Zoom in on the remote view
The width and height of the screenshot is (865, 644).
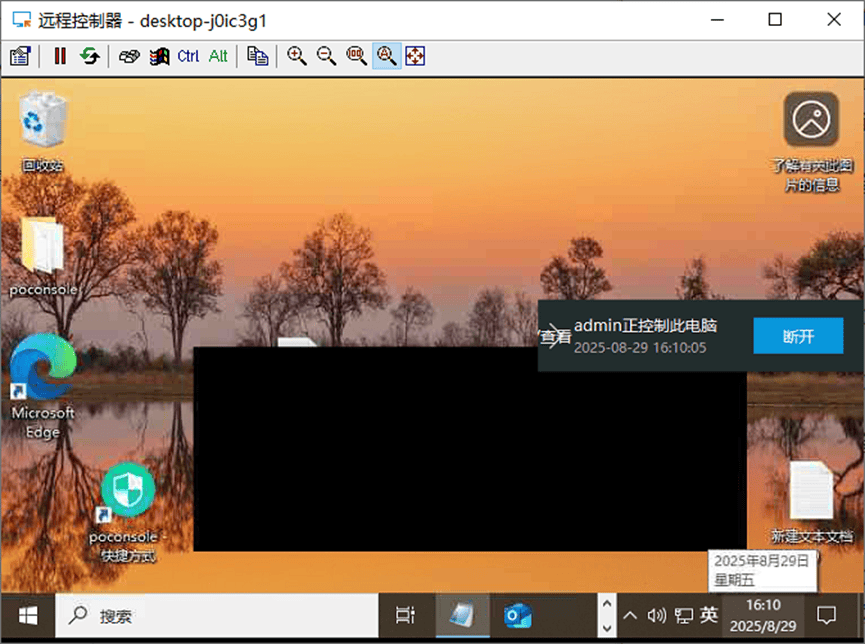297,56
